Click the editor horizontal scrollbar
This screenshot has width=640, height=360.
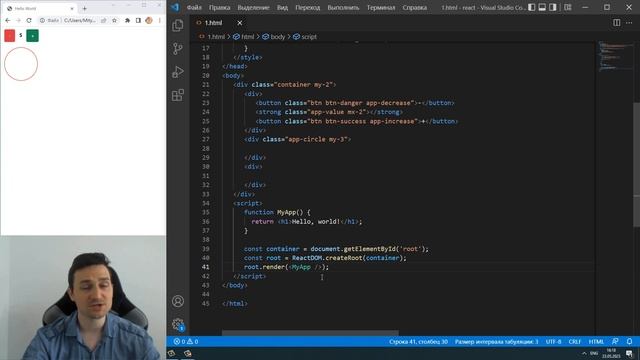(310, 333)
